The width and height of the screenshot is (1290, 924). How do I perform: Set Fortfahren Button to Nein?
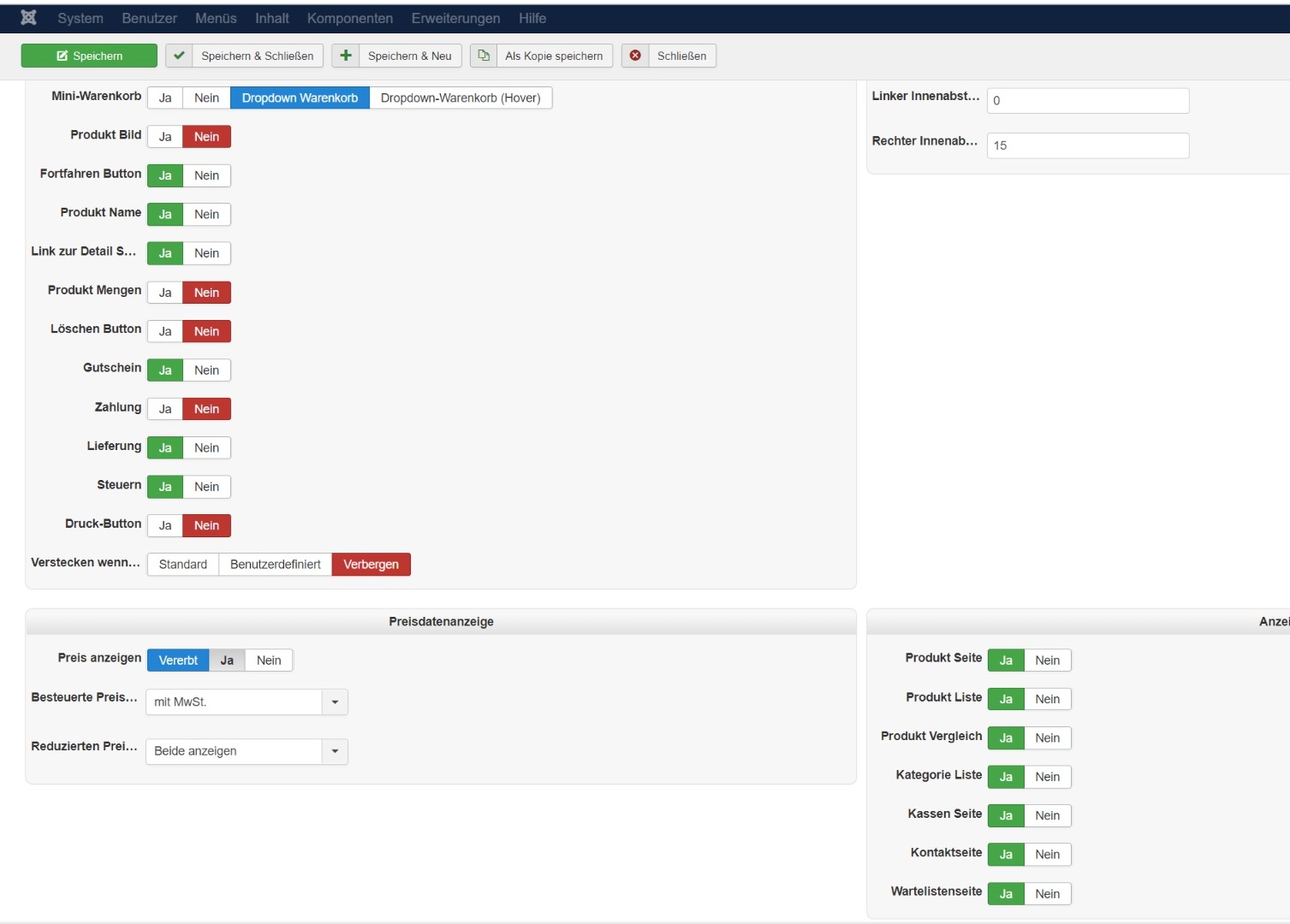point(206,175)
